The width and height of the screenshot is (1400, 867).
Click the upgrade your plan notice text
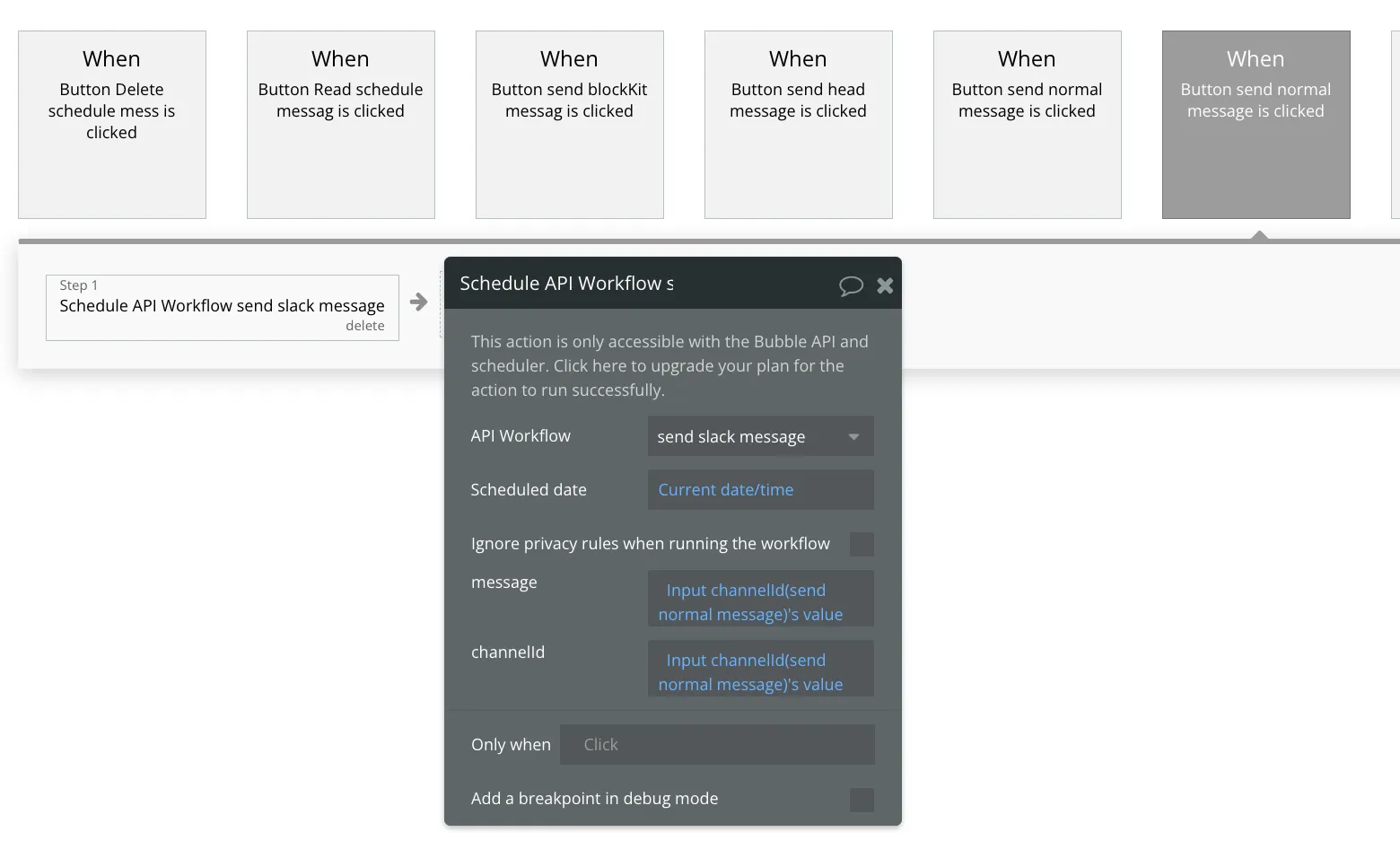(669, 365)
